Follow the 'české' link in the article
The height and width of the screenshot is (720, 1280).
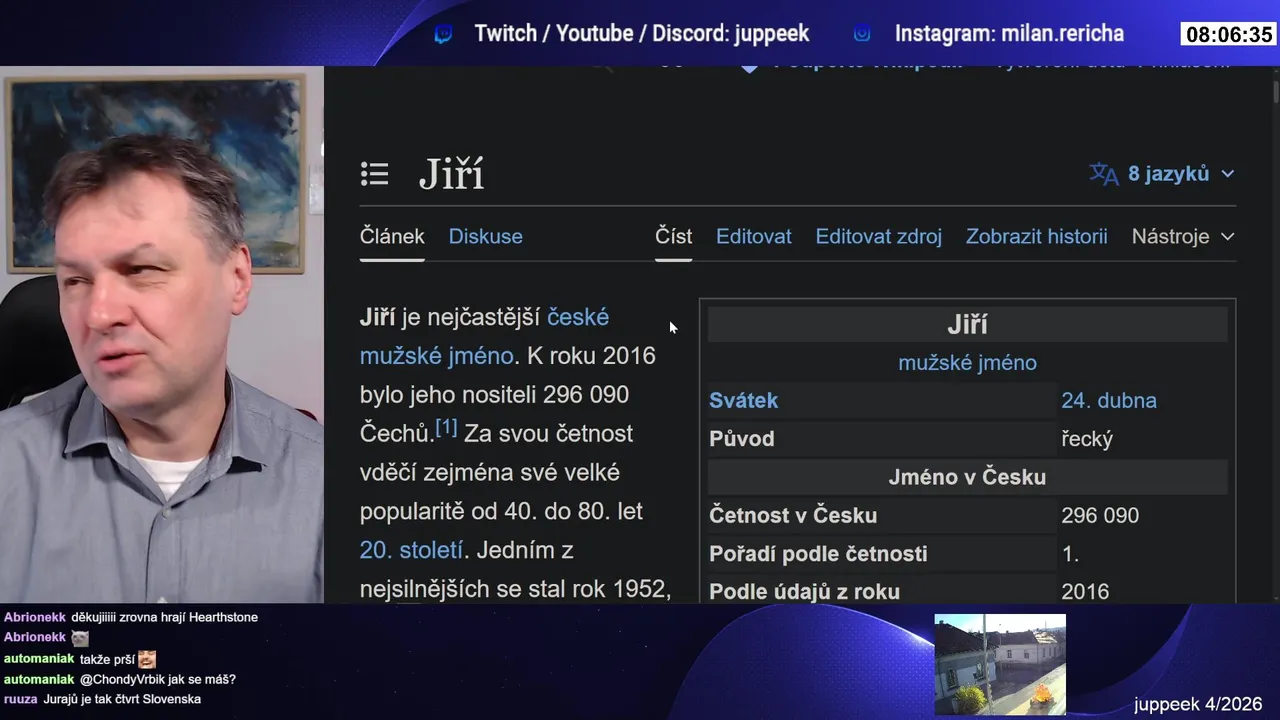point(578,317)
